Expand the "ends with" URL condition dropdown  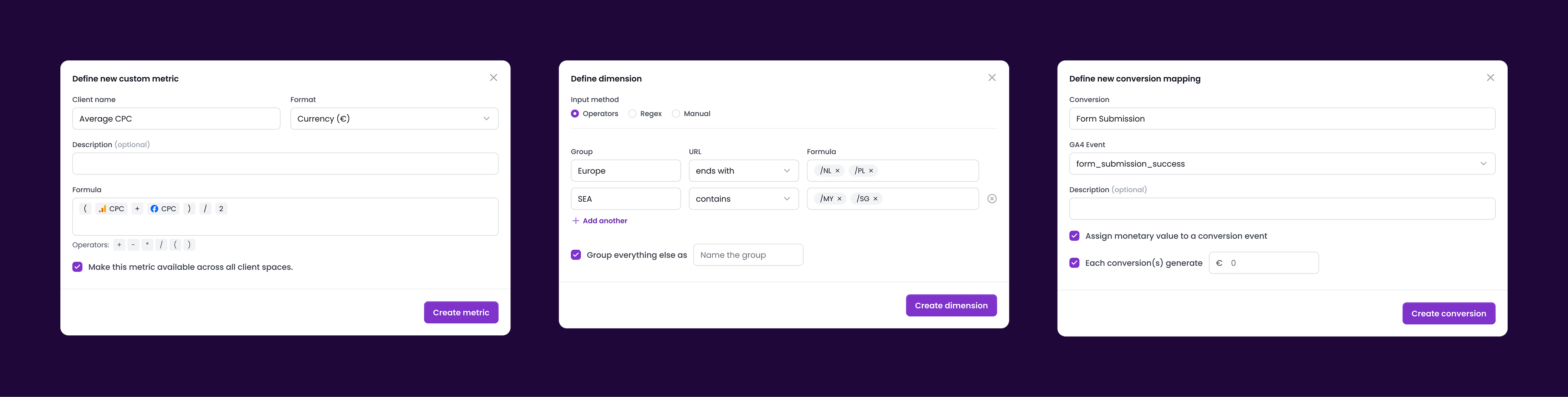pyautogui.click(x=787, y=171)
